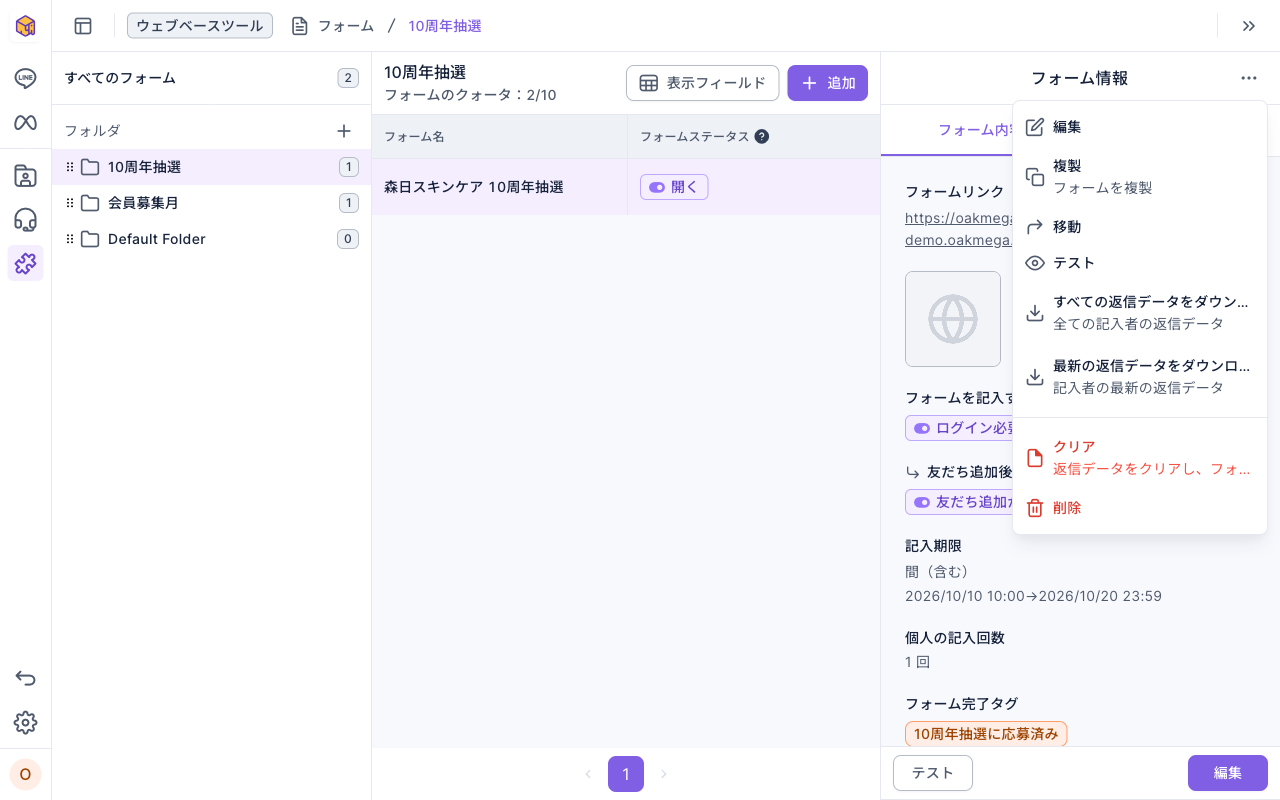The width and height of the screenshot is (1280, 800).
Task: Download all reply data menu entry
Action: 1140,313
